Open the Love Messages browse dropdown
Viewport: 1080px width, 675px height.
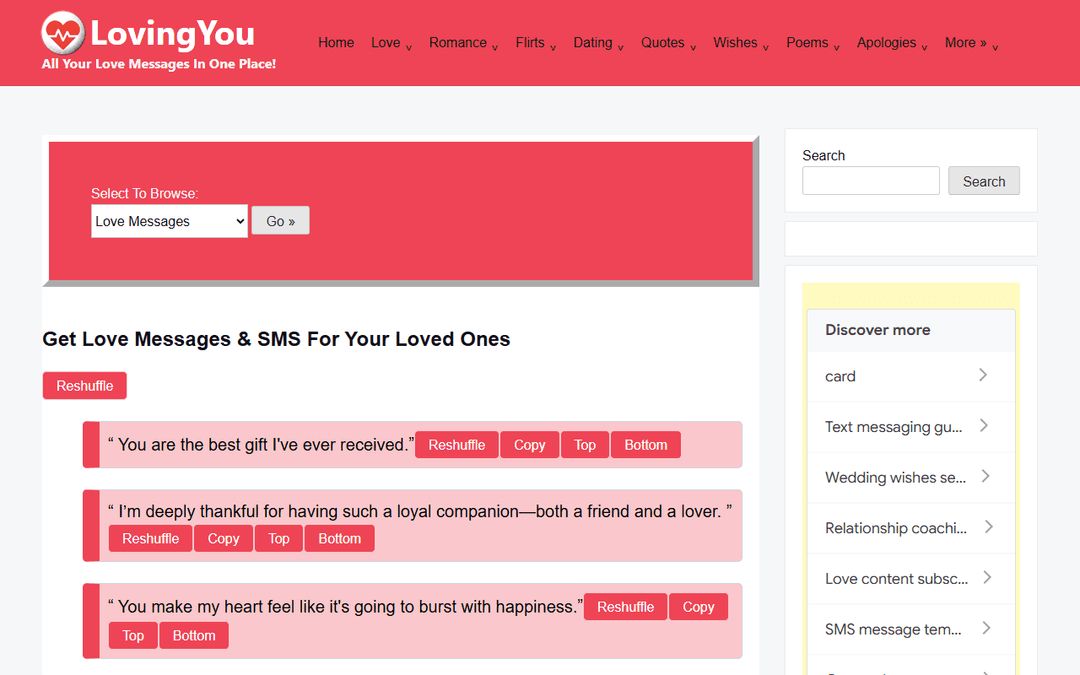tap(169, 221)
